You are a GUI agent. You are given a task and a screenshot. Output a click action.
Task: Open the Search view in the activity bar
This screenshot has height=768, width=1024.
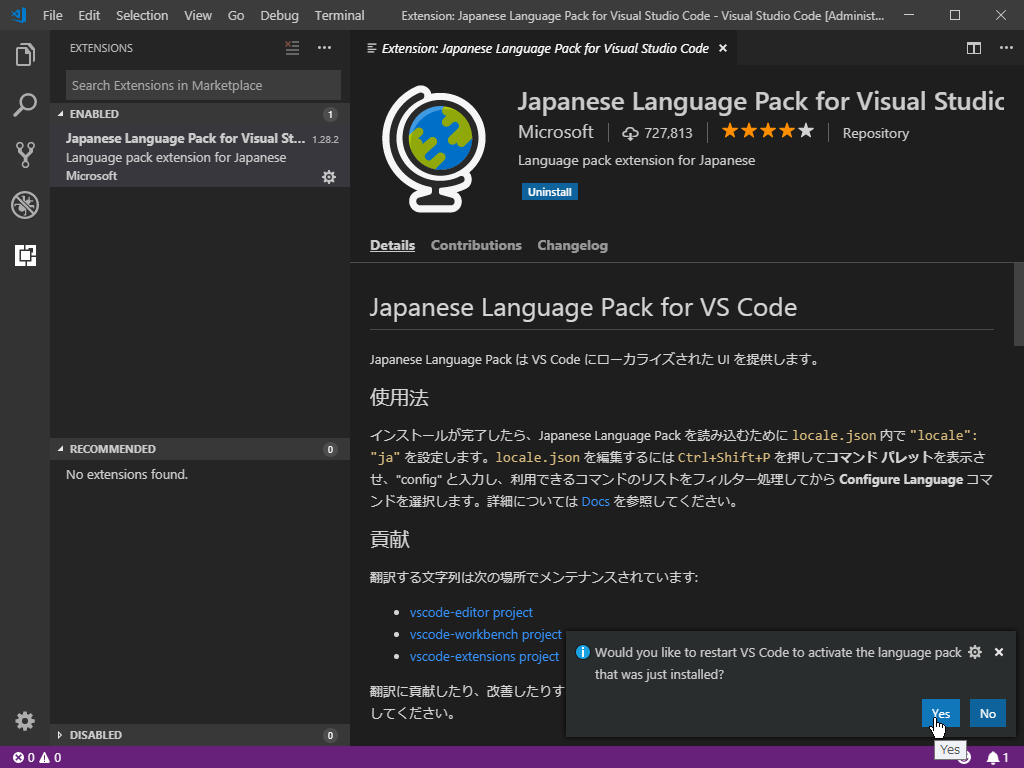tap(25, 106)
